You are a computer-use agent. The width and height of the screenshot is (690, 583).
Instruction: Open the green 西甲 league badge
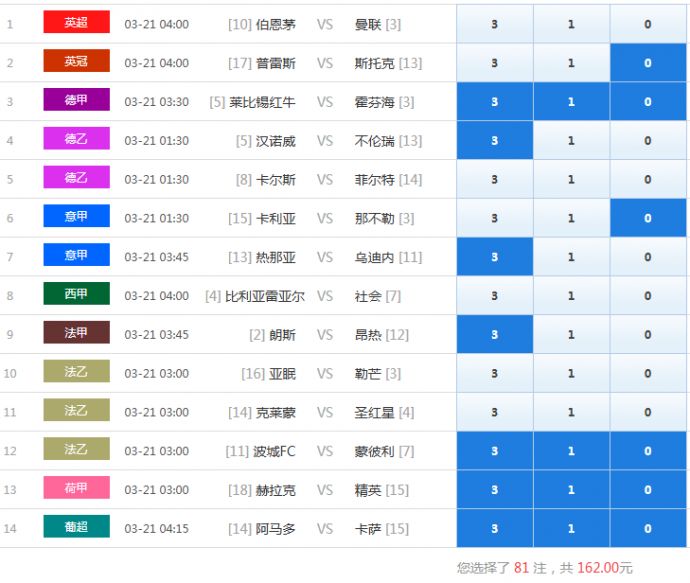76,294
